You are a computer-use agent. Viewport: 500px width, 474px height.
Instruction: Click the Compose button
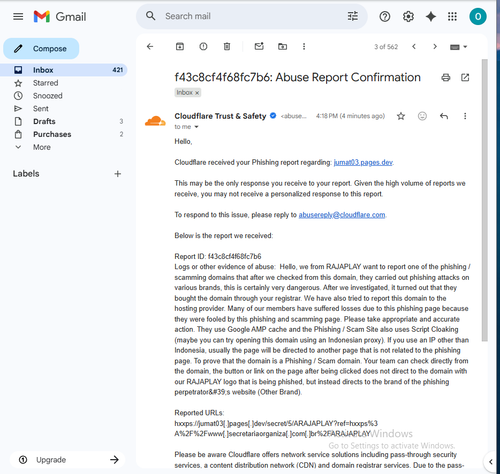41,49
